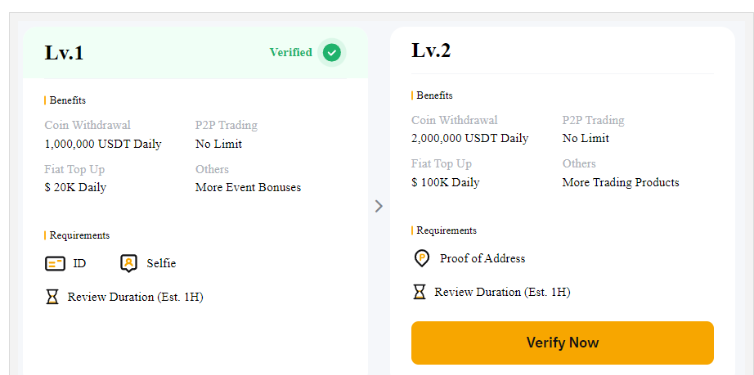Viewport: 754px width, 375px height.
Task: Click Requirements label in Lv.1 card
Action: pos(79,236)
